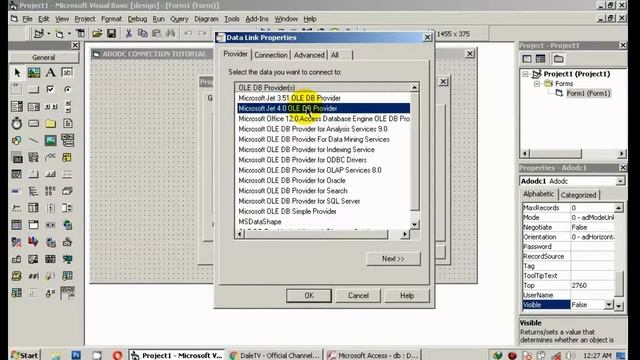This screenshot has width=640, height=360.
Task: Select the OptionButton control in the toolbox
Action: [x=67, y=89]
